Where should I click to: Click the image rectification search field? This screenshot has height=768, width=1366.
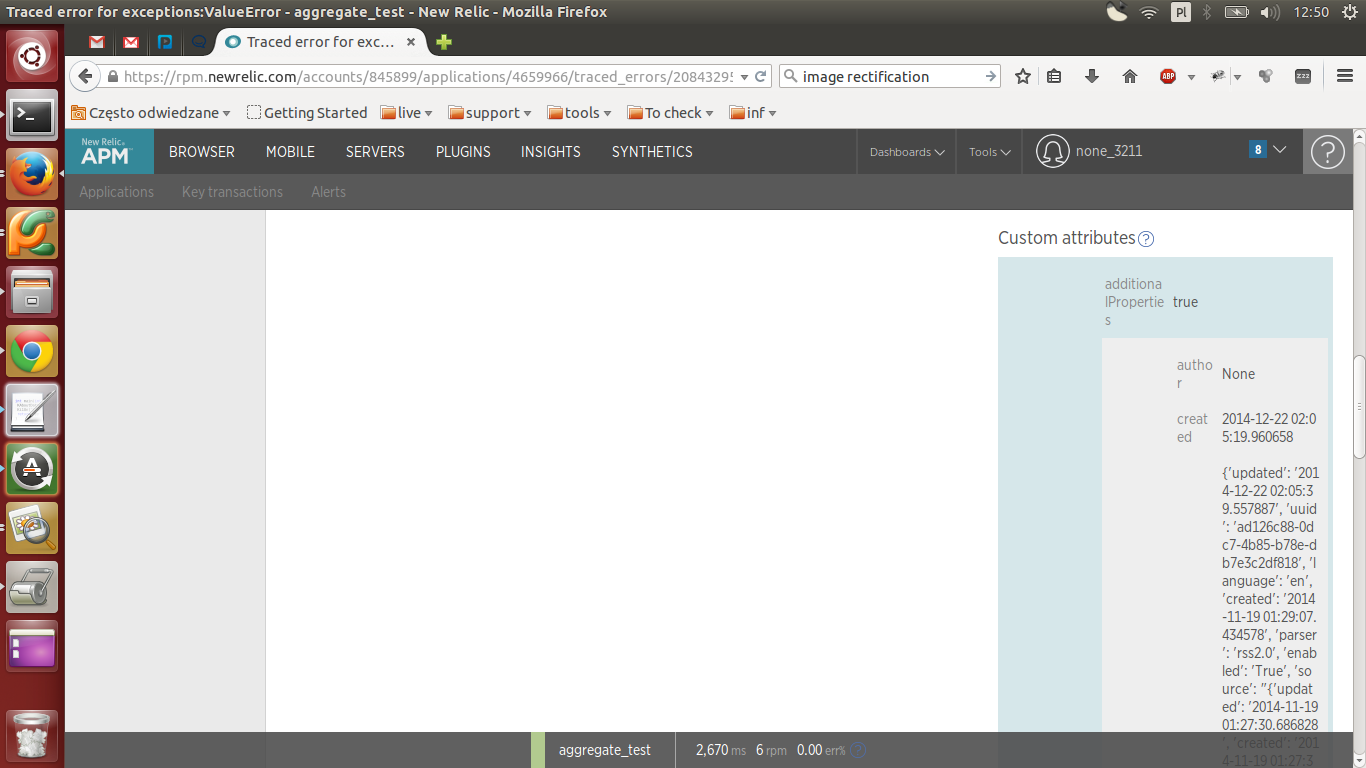[891, 77]
